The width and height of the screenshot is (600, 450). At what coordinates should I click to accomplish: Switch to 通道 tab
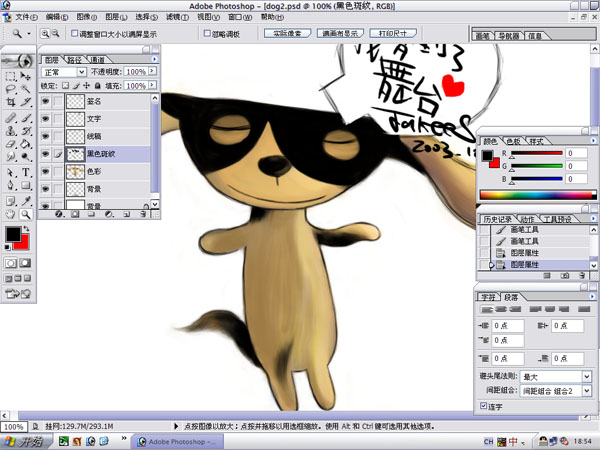[98, 60]
